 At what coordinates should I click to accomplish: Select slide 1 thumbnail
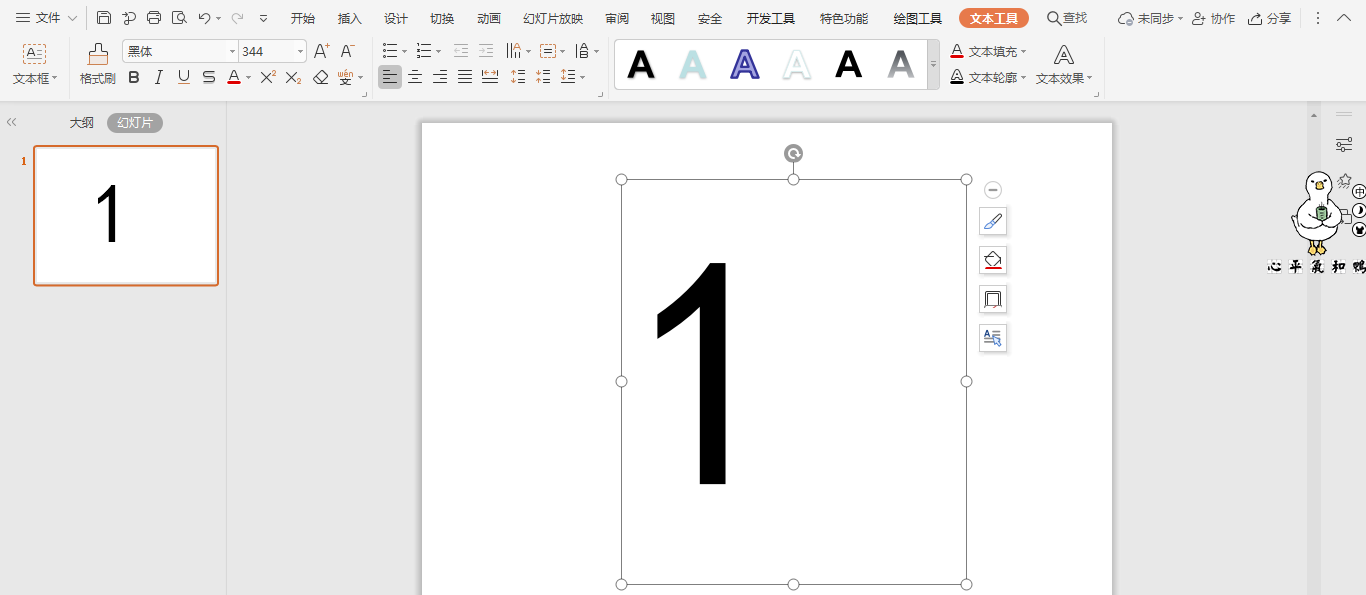coord(126,215)
